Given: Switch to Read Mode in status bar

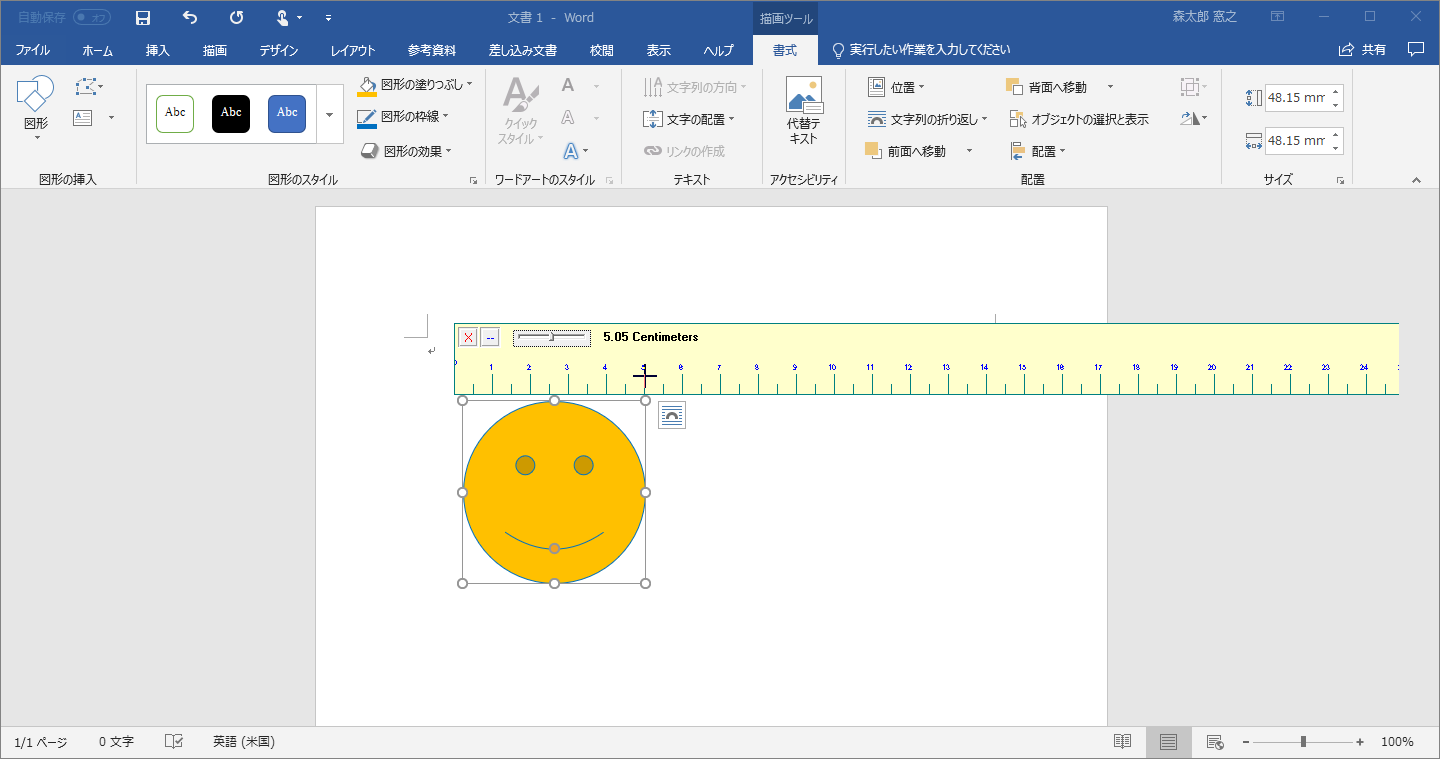Looking at the screenshot, I should pos(1121,741).
